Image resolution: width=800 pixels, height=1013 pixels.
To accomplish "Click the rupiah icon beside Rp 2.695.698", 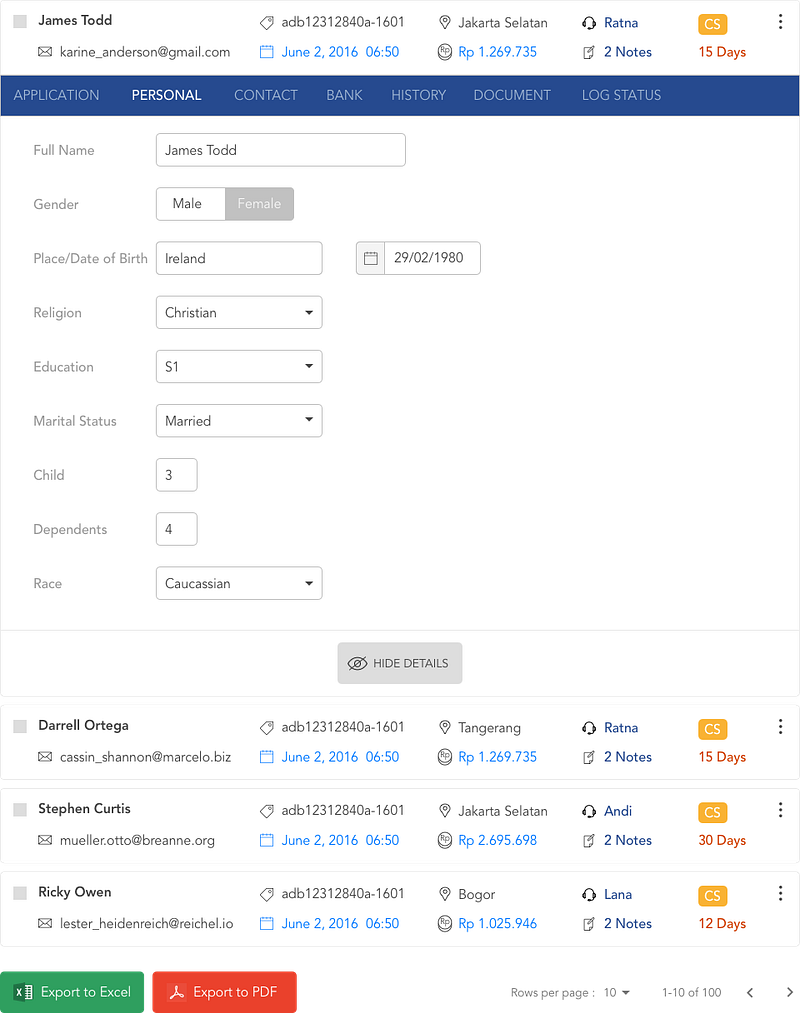I will (x=445, y=840).
